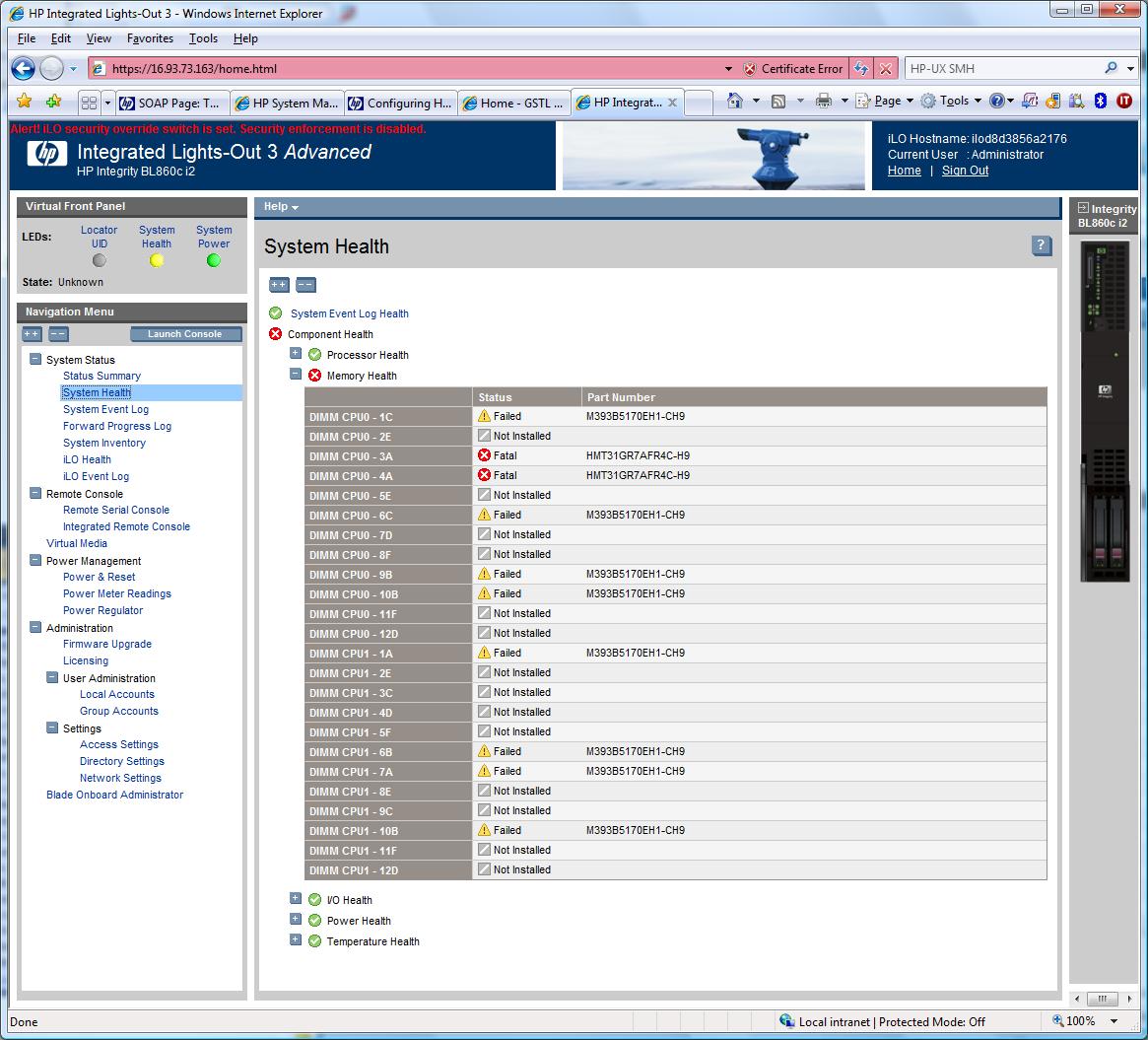Click the Locator UID LED indicator
Image resolution: width=1148 pixels, height=1040 pixels.
point(99,261)
